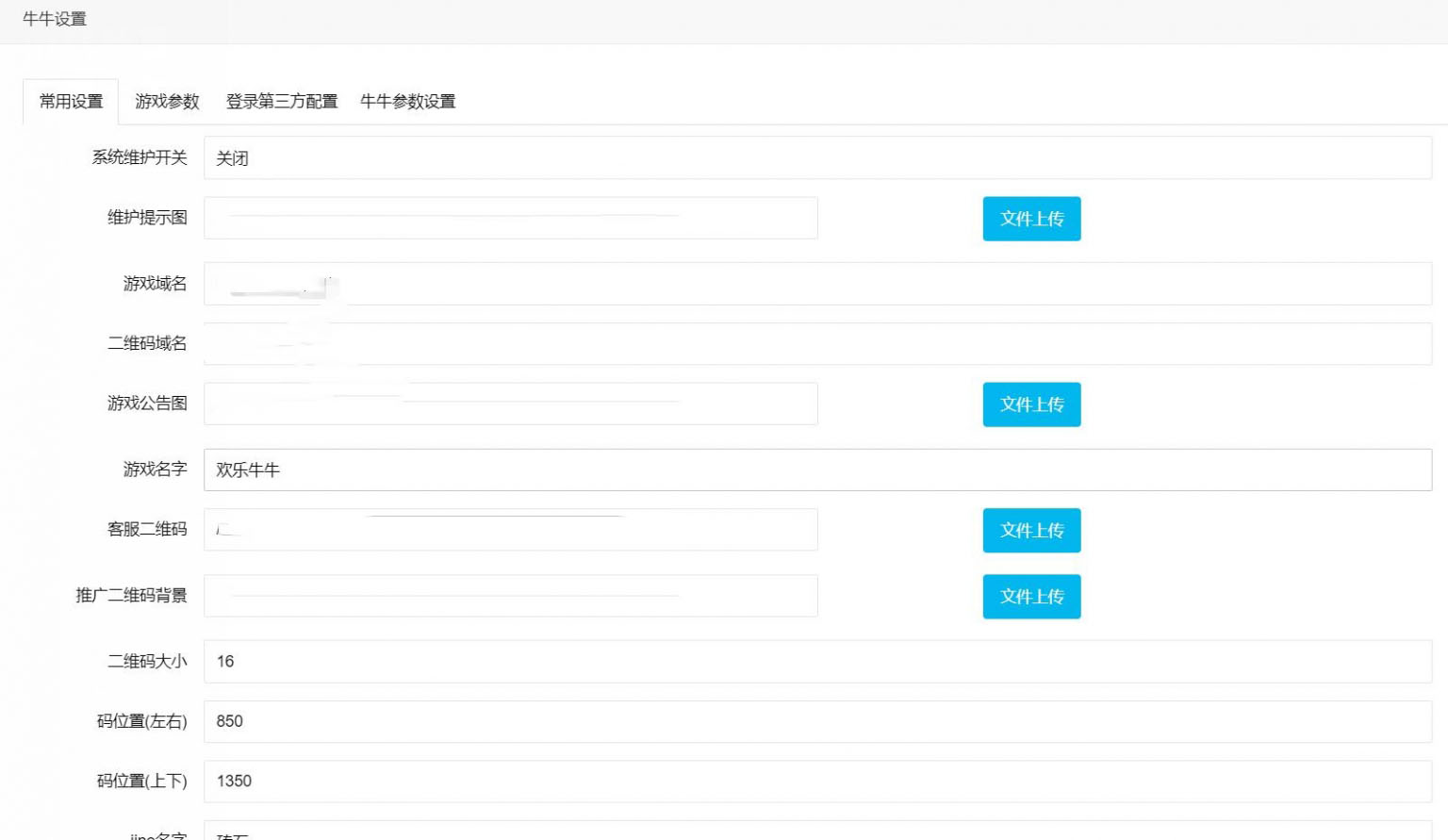Click into the 二维码域名 input box
The height and width of the screenshot is (840, 1448).
[x=816, y=344]
